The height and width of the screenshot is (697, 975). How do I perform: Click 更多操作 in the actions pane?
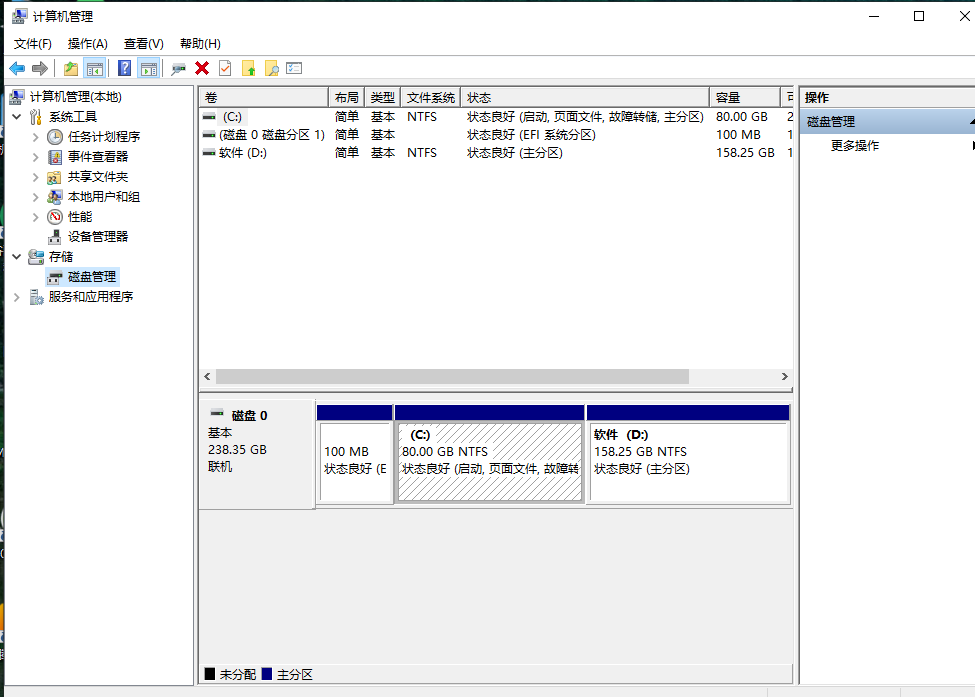pos(855,146)
